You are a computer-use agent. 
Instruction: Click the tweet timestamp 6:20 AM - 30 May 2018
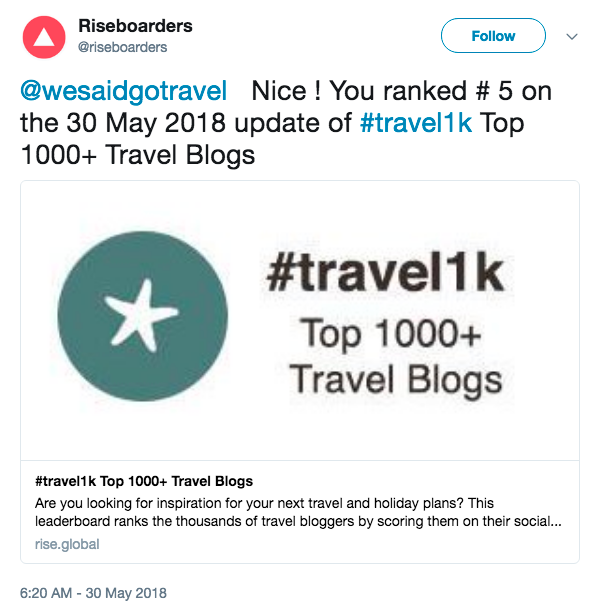[x=93, y=593]
